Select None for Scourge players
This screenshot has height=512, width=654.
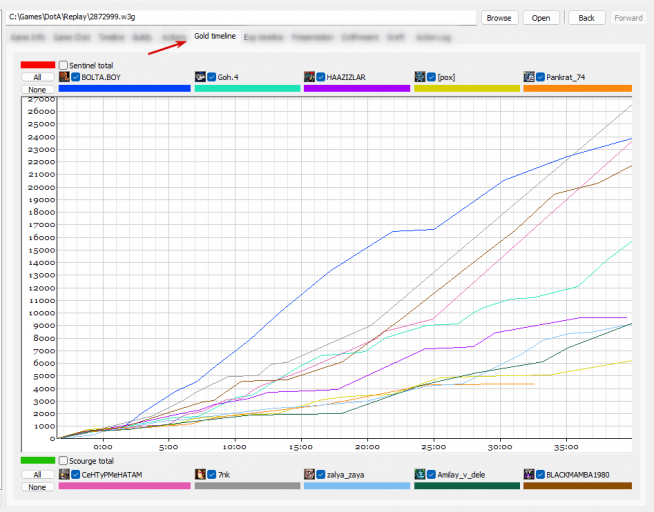pos(38,487)
